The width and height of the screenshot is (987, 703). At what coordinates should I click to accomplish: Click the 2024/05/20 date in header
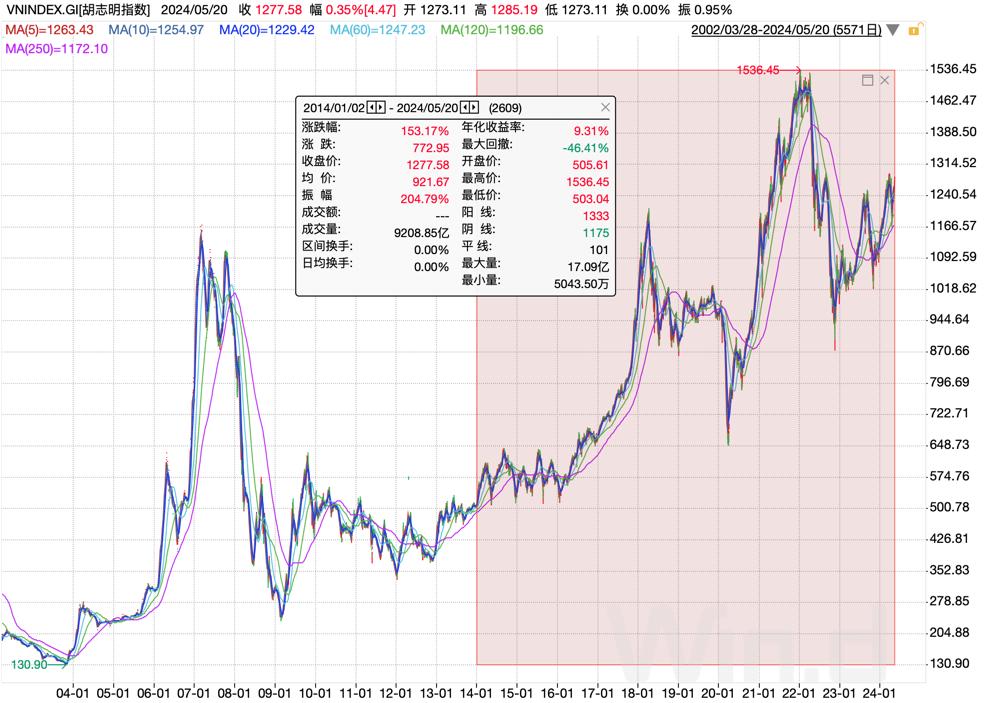pyautogui.click(x=194, y=10)
